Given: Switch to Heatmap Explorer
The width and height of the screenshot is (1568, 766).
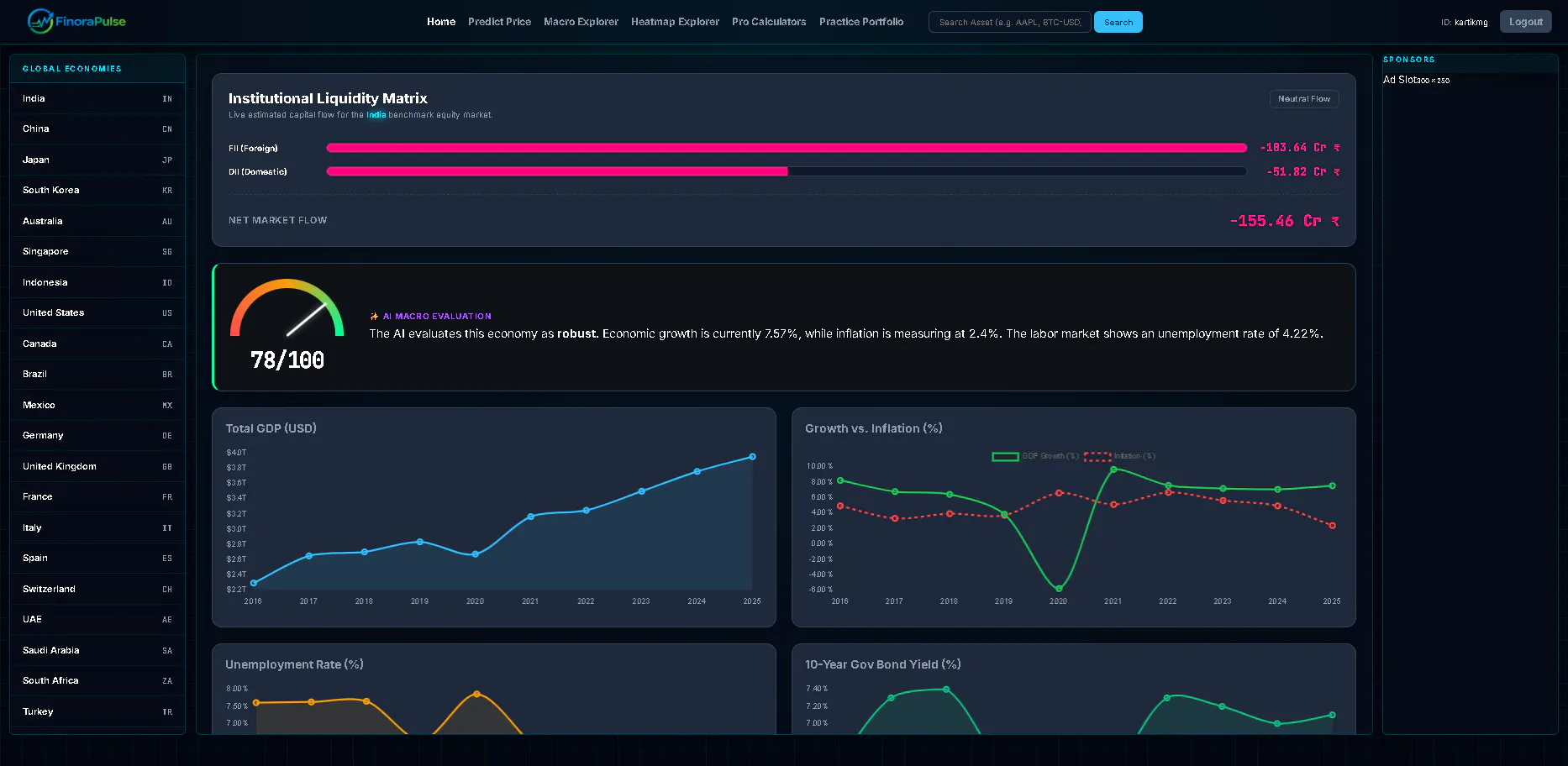Looking at the screenshot, I should (675, 22).
